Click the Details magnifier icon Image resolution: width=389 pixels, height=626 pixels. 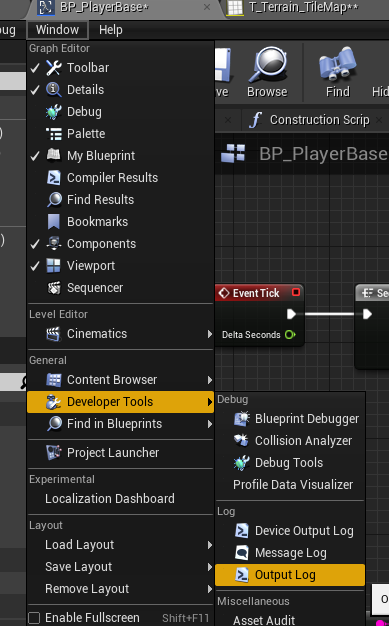(x=54, y=90)
